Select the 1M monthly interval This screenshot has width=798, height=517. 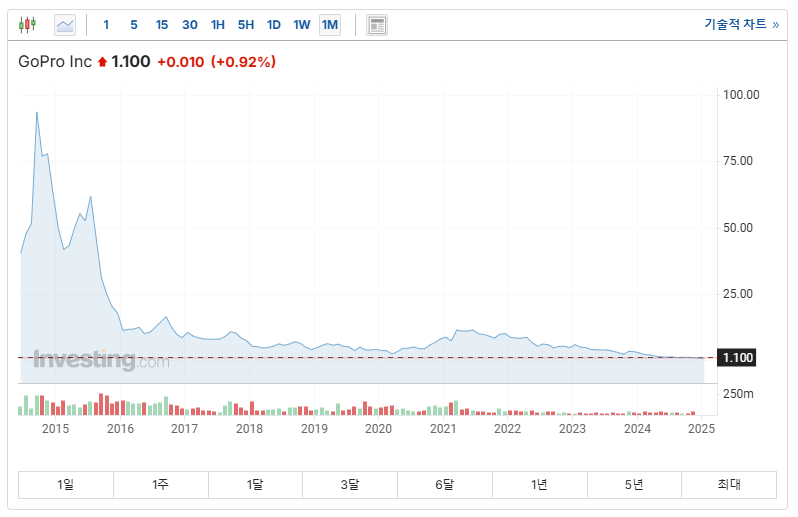330,25
